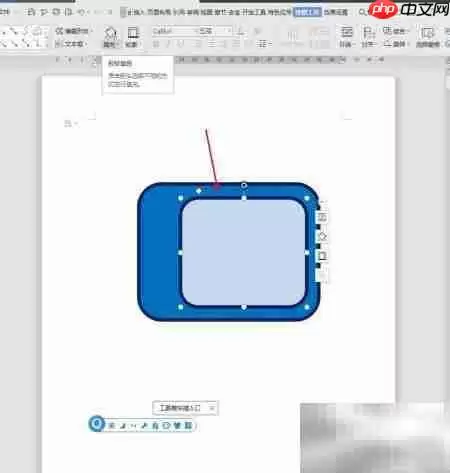This screenshot has width=450, height=473.
Task: Click the 组合 group button
Action: coord(395,31)
